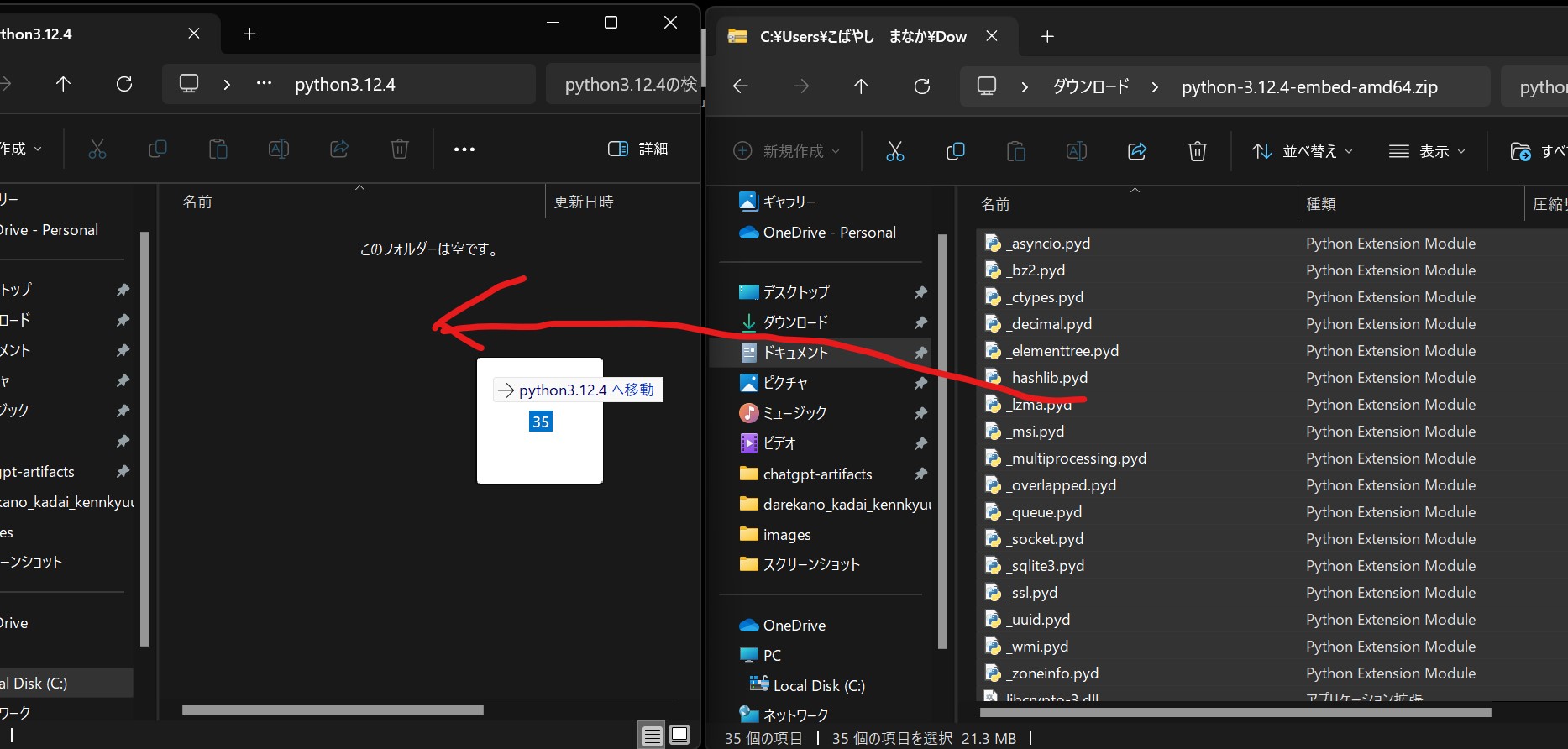Click the Share icon in left window toolbar

tap(338, 149)
